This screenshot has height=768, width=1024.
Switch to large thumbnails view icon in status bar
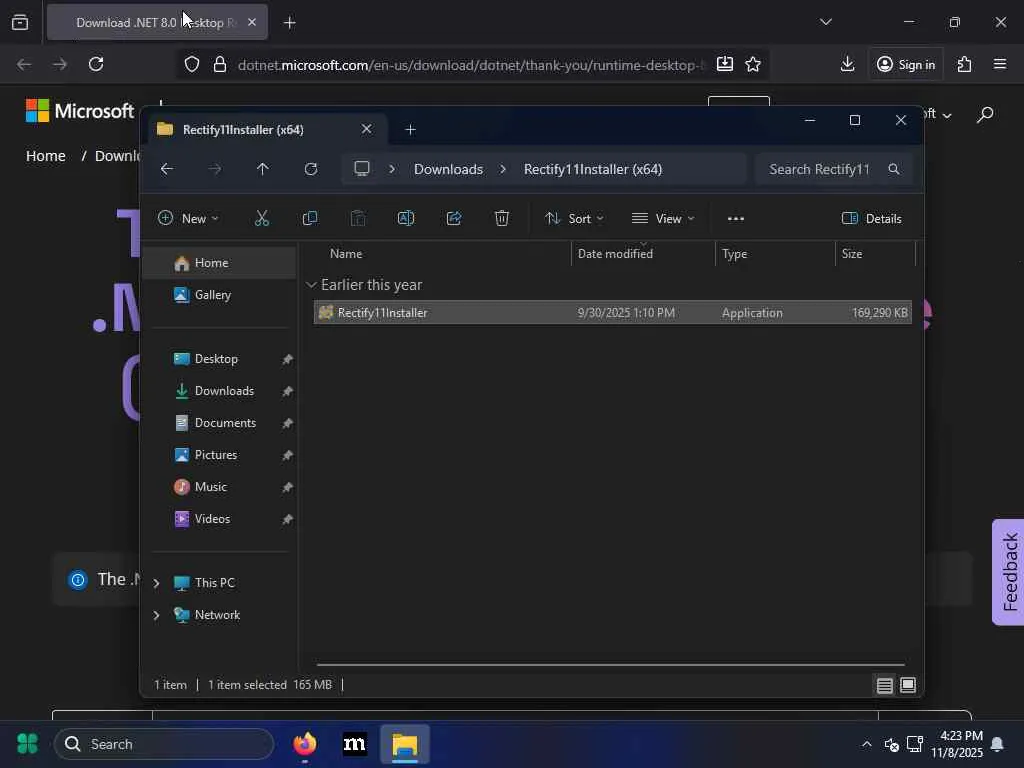(x=908, y=685)
